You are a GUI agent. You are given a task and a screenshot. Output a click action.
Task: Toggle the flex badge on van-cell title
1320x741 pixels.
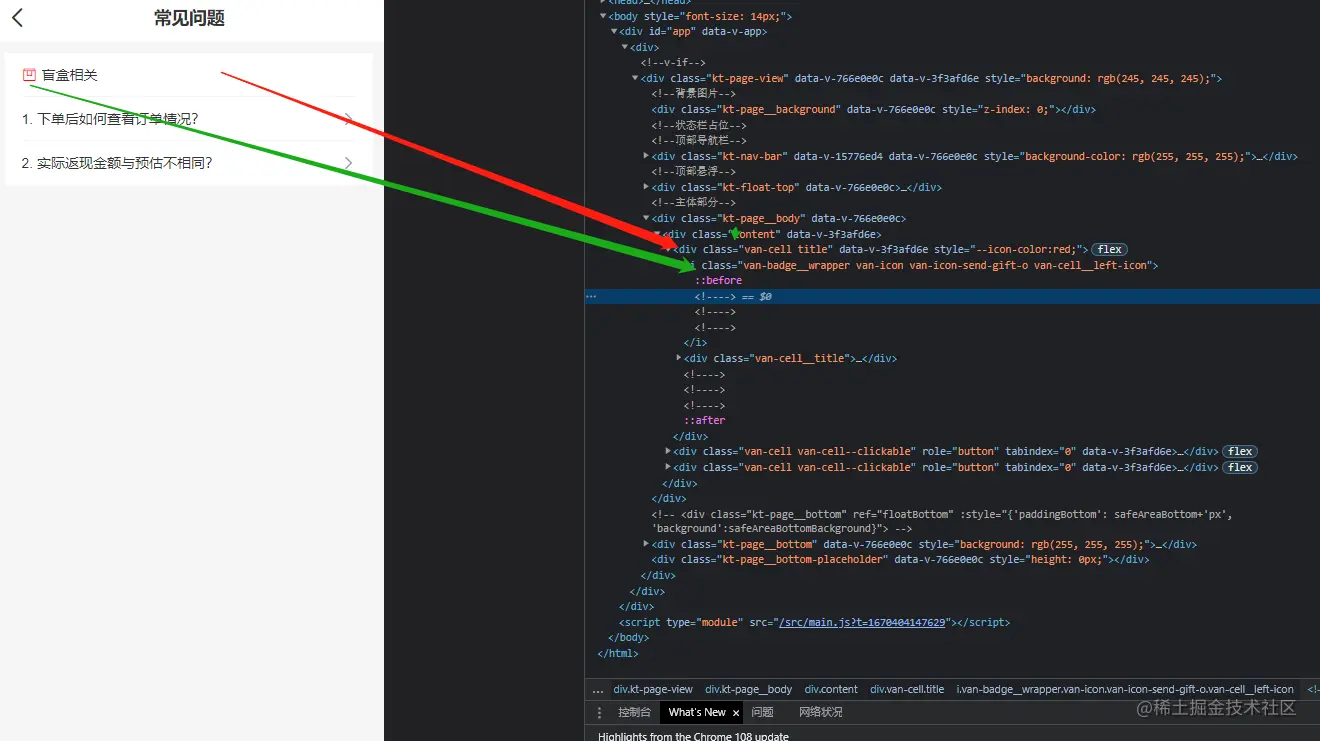point(1109,249)
